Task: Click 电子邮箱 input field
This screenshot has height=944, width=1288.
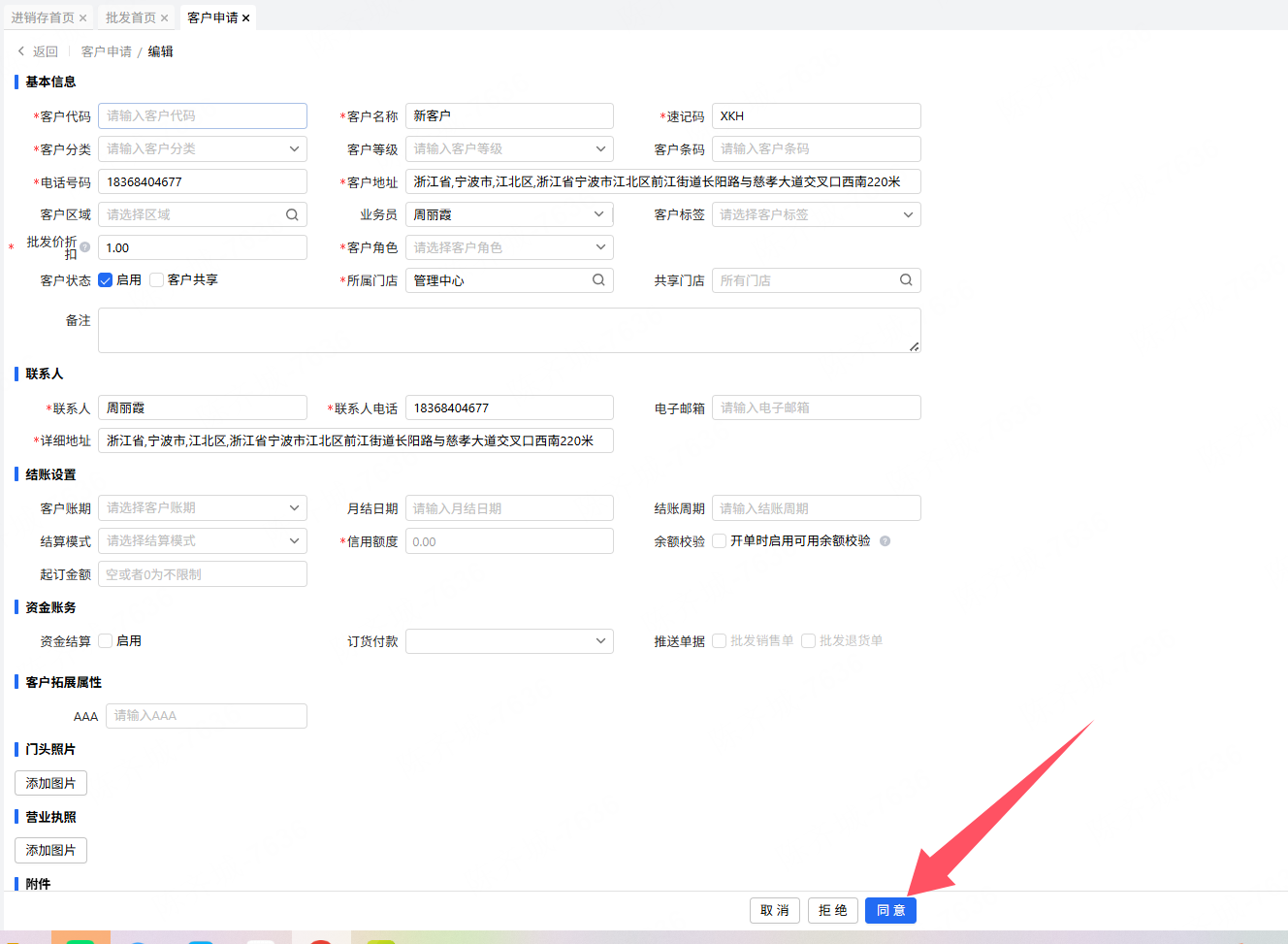Action: click(817, 407)
